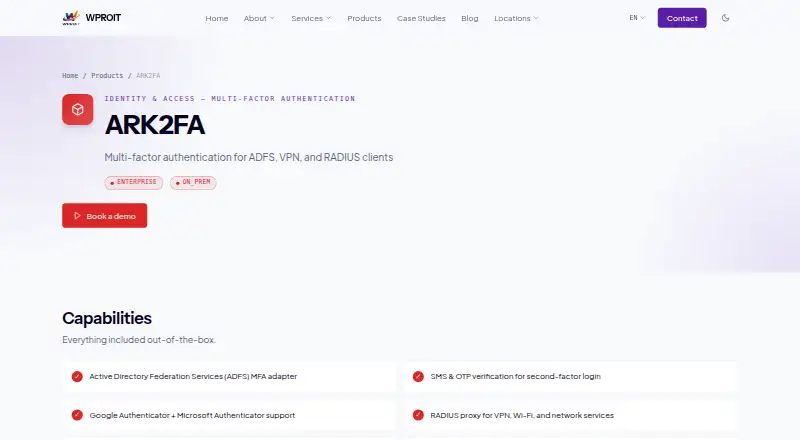Expand the Locations dropdown menu
Image resolution: width=800 pixels, height=440 pixels.
point(516,18)
